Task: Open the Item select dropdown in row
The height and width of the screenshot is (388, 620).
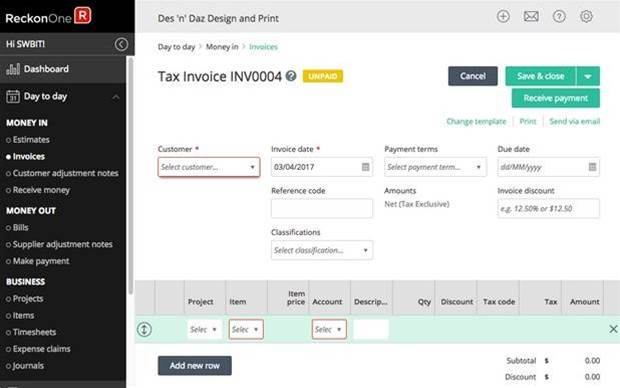Action: [246, 329]
